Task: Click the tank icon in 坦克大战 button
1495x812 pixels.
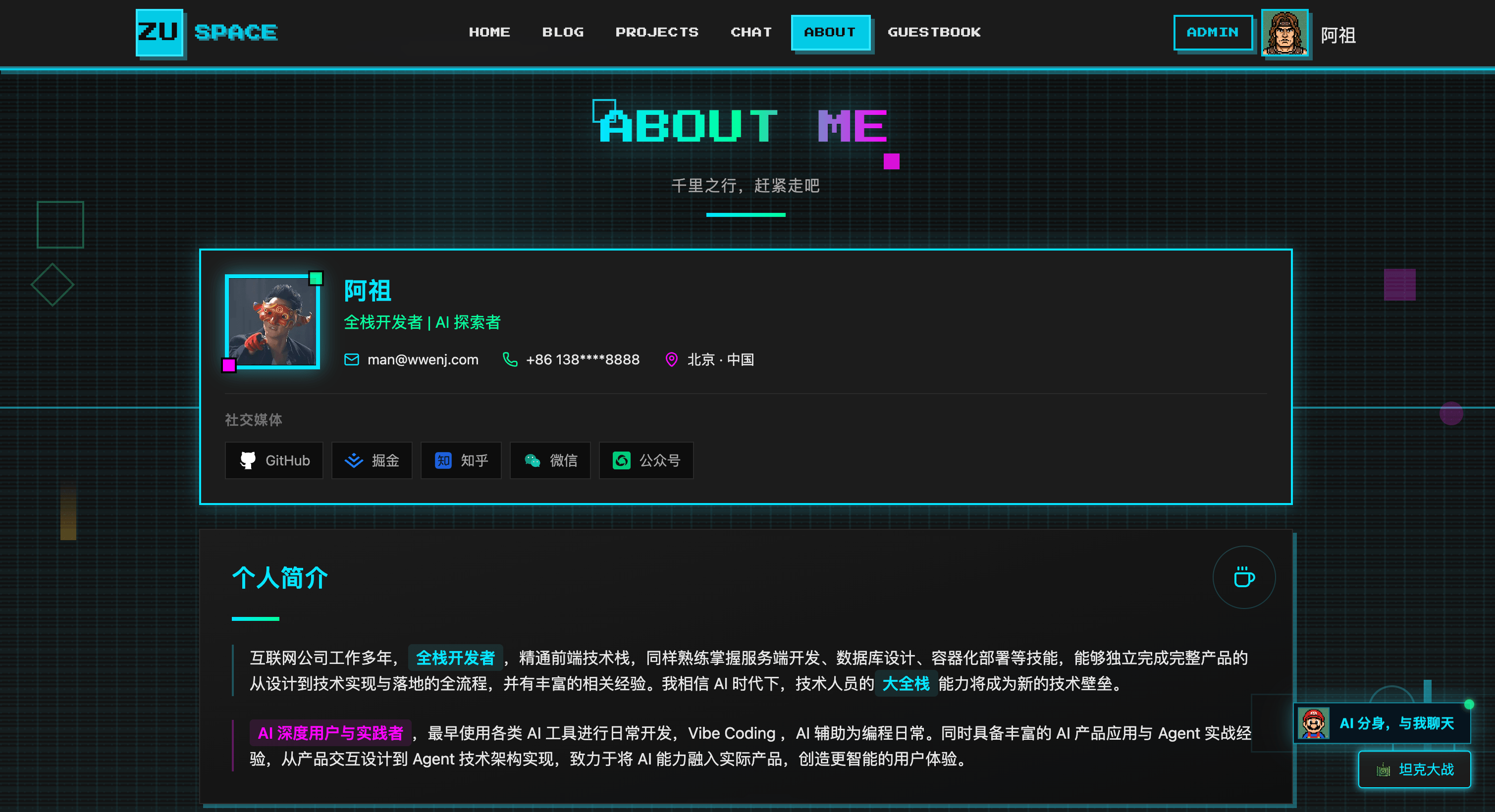Action: (x=1384, y=770)
